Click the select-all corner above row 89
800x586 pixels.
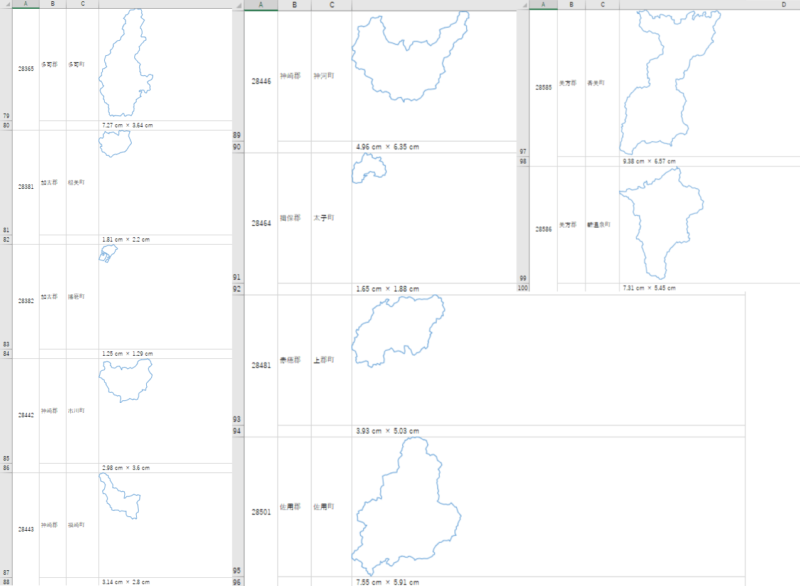(x=238, y=5)
